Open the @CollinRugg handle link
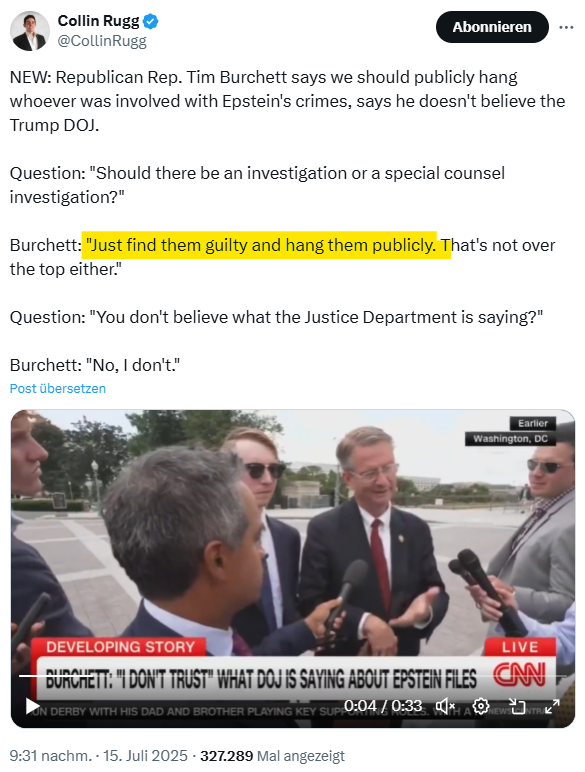 102,41
